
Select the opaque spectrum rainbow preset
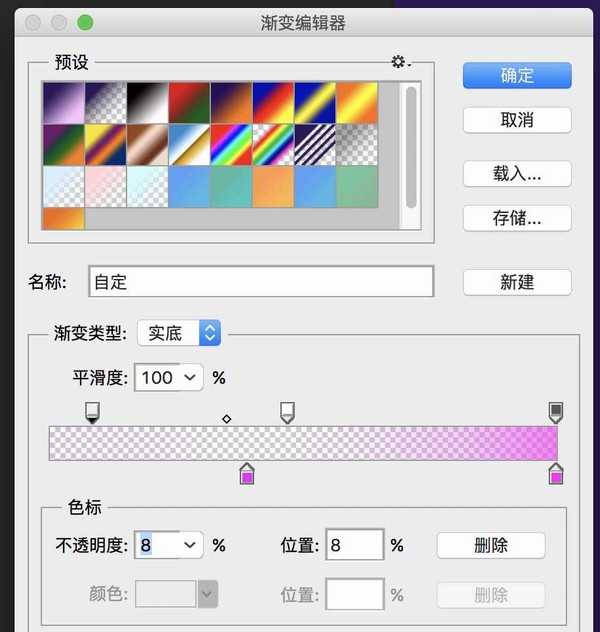pos(231,145)
